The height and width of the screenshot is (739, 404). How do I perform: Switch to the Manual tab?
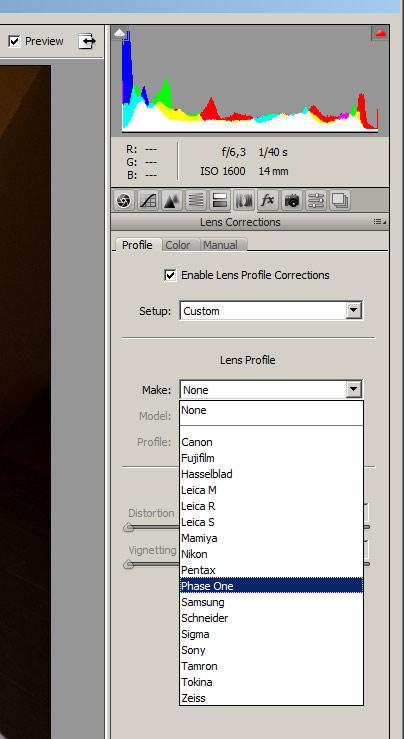(x=221, y=245)
